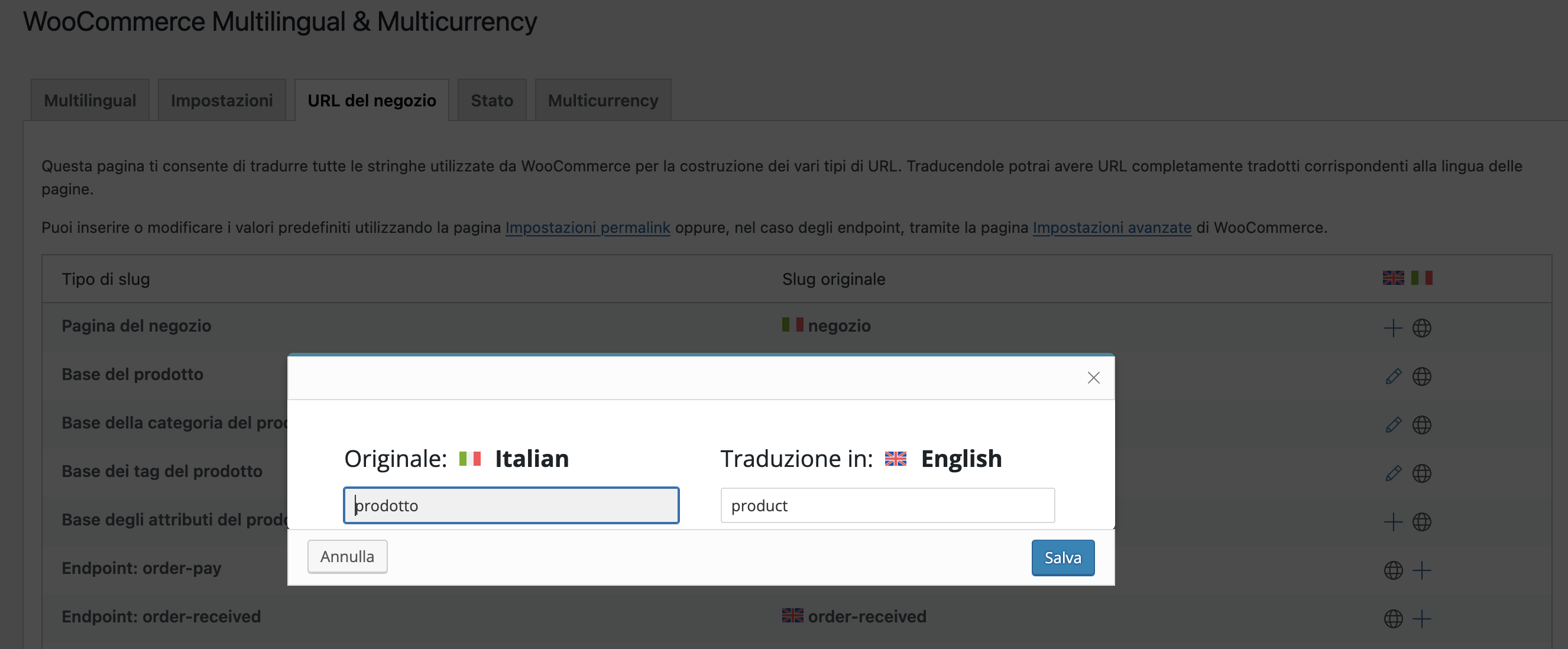Click the plus icon for Endpoint: order-pay
1568x649 pixels.
1421,570
